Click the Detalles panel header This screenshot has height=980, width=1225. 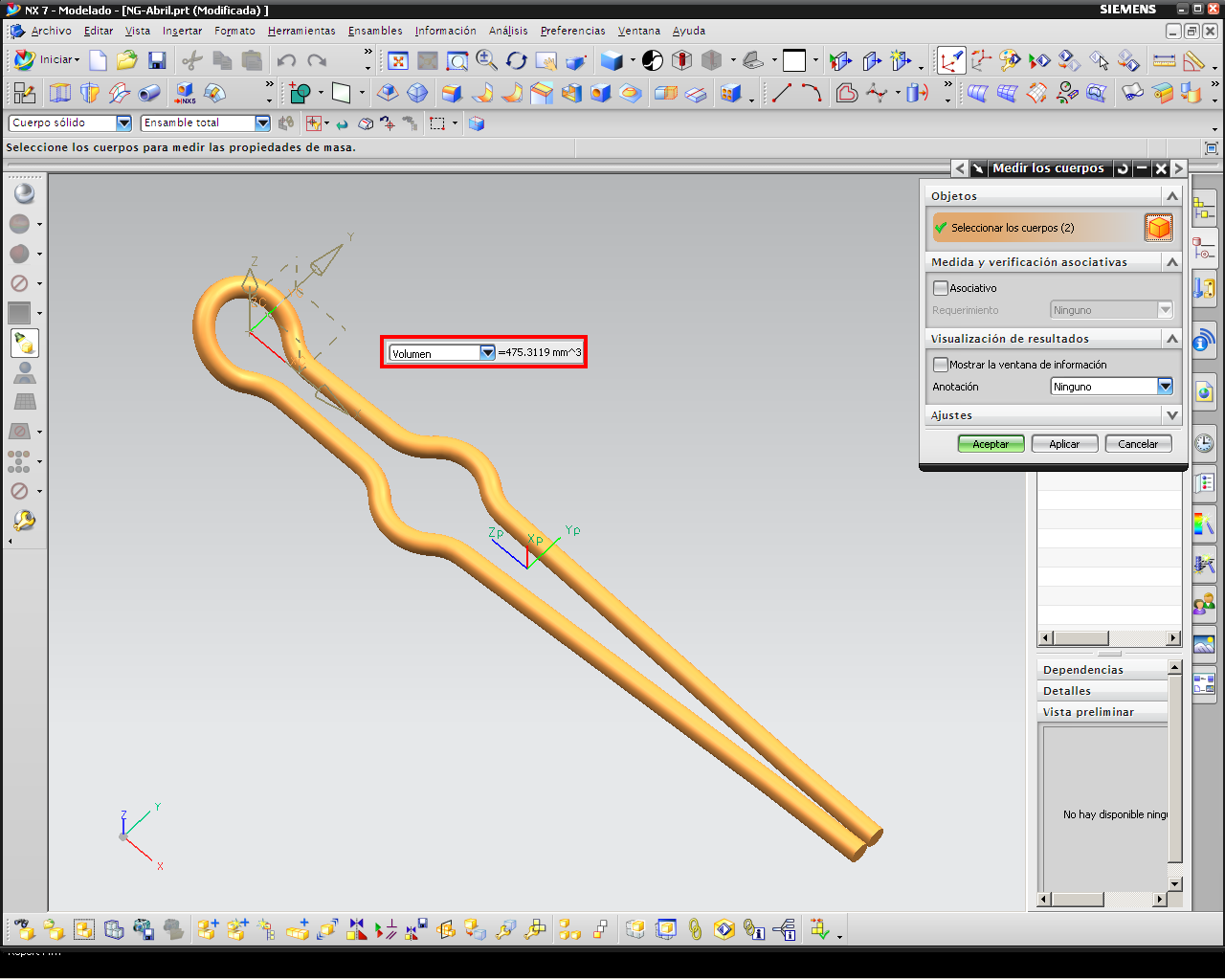tap(1102, 690)
